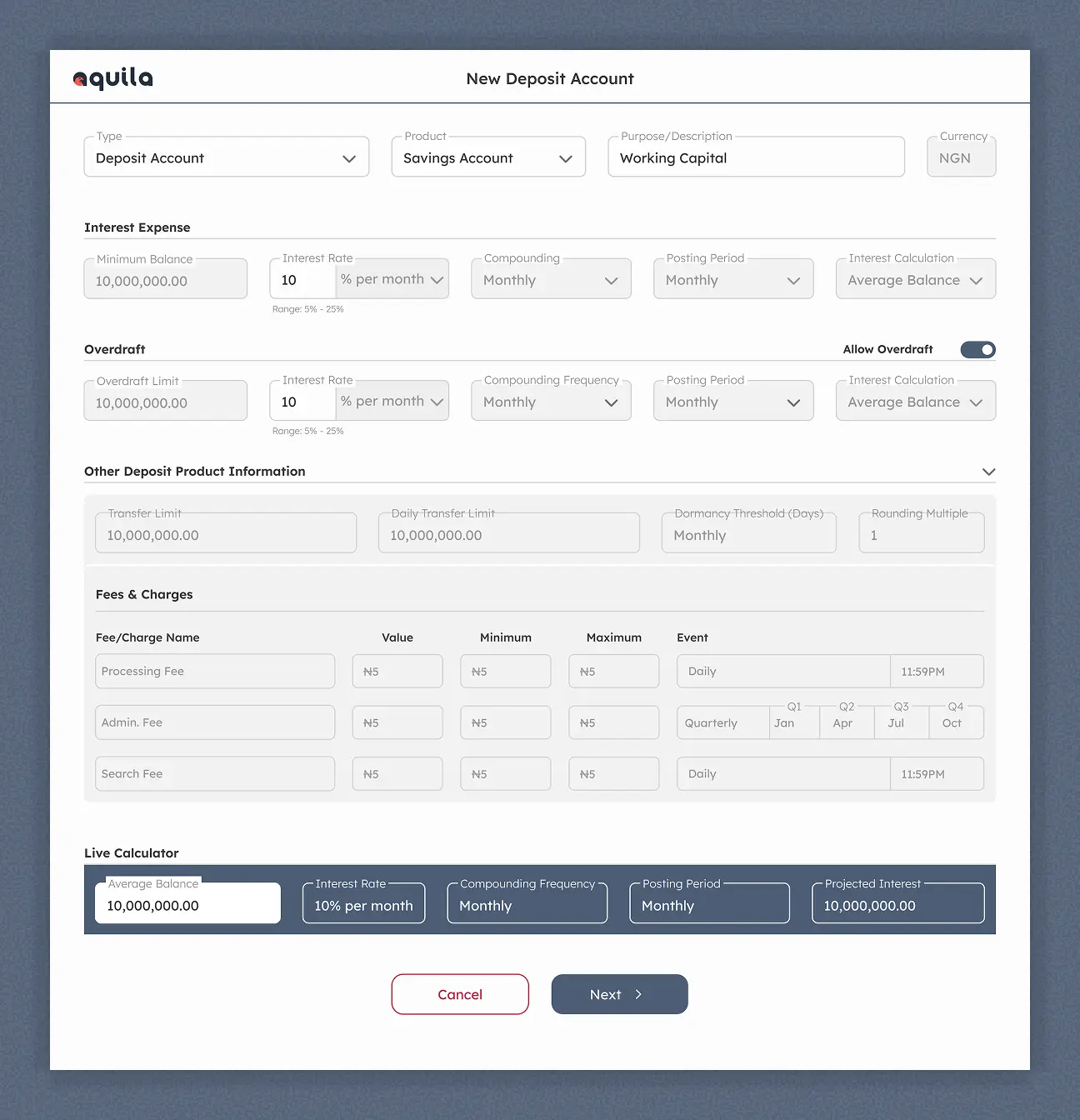This screenshot has width=1080, height=1120.
Task: Click the Admin. Fee Minimum field
Action: tap(506, 722)
